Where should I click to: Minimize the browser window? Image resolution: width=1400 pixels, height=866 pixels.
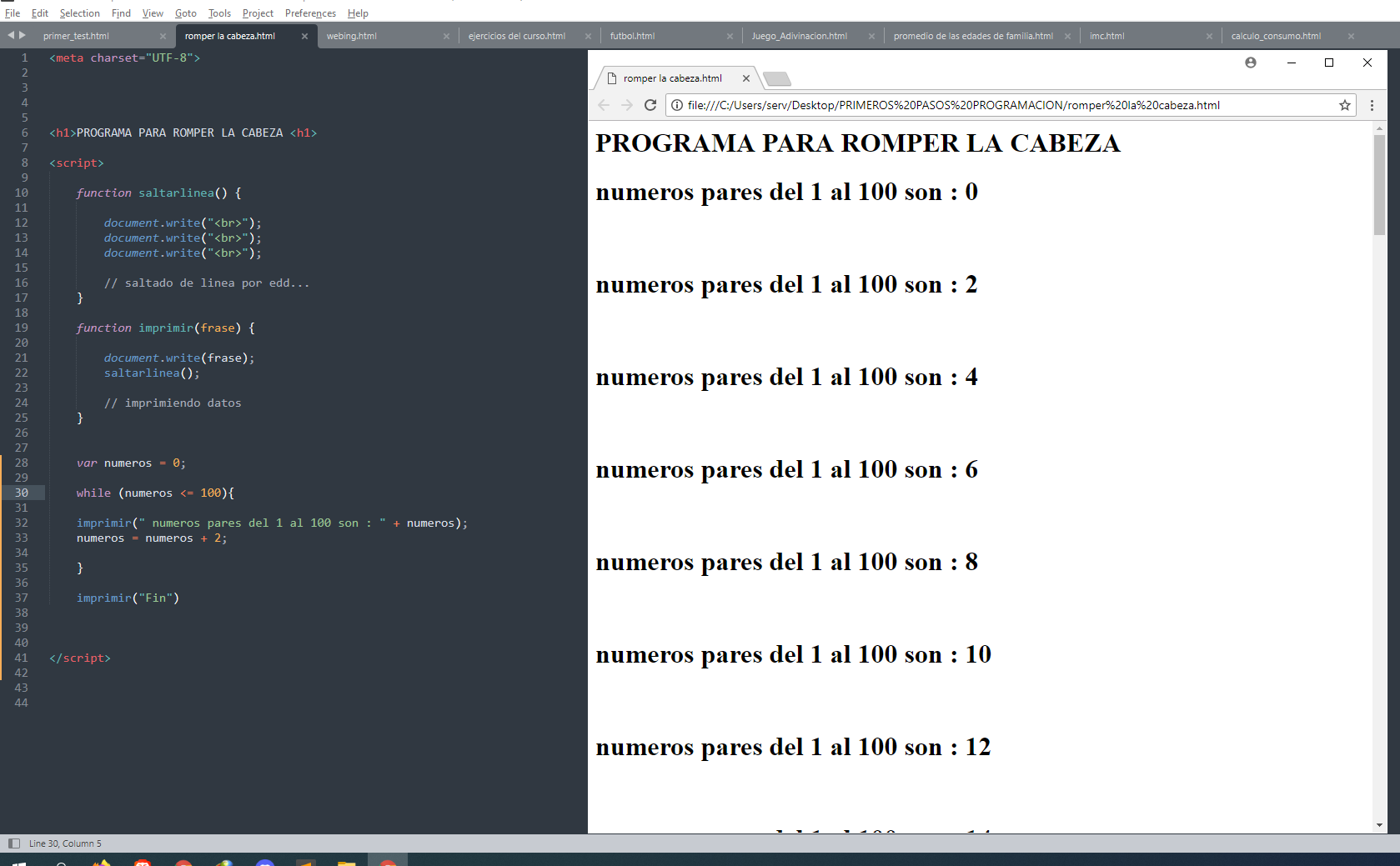1292,63
